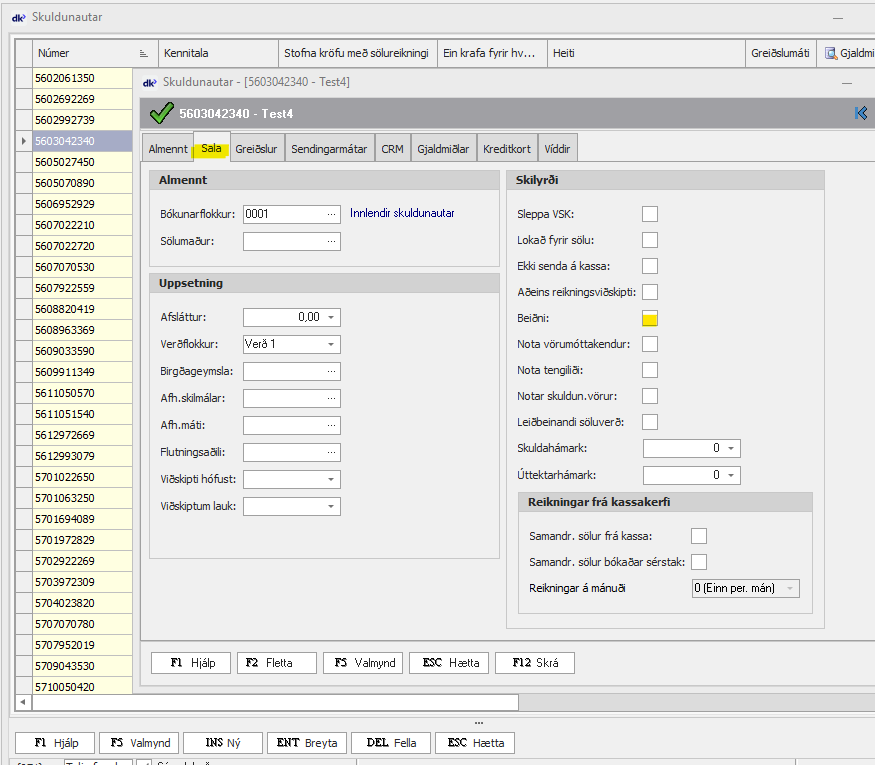Toggle the Lokað fyrir sölu checkbox
Screen dimensions: 875x765
(x=650, y=240)
